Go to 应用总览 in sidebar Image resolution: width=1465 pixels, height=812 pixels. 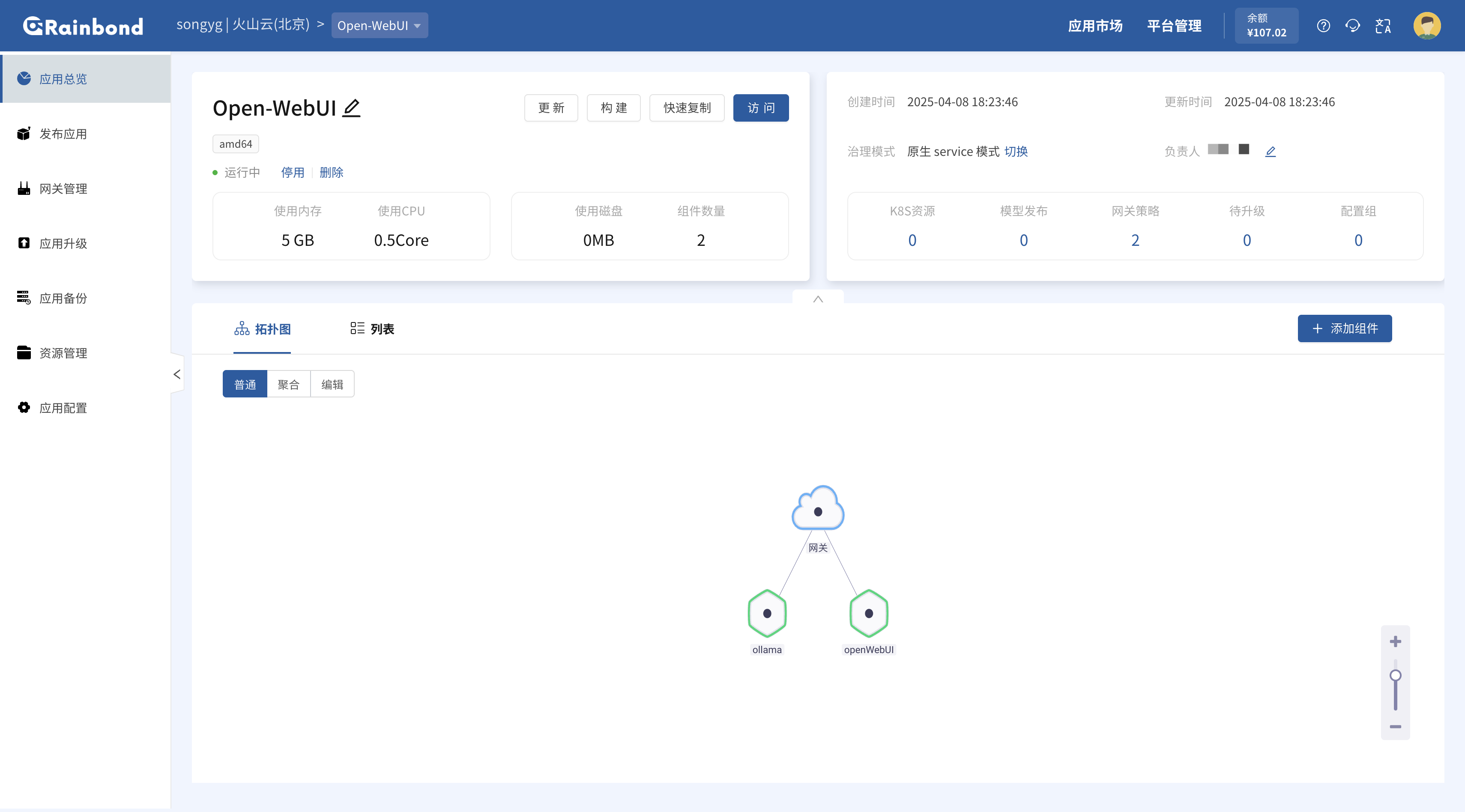(x=86, y=78)
